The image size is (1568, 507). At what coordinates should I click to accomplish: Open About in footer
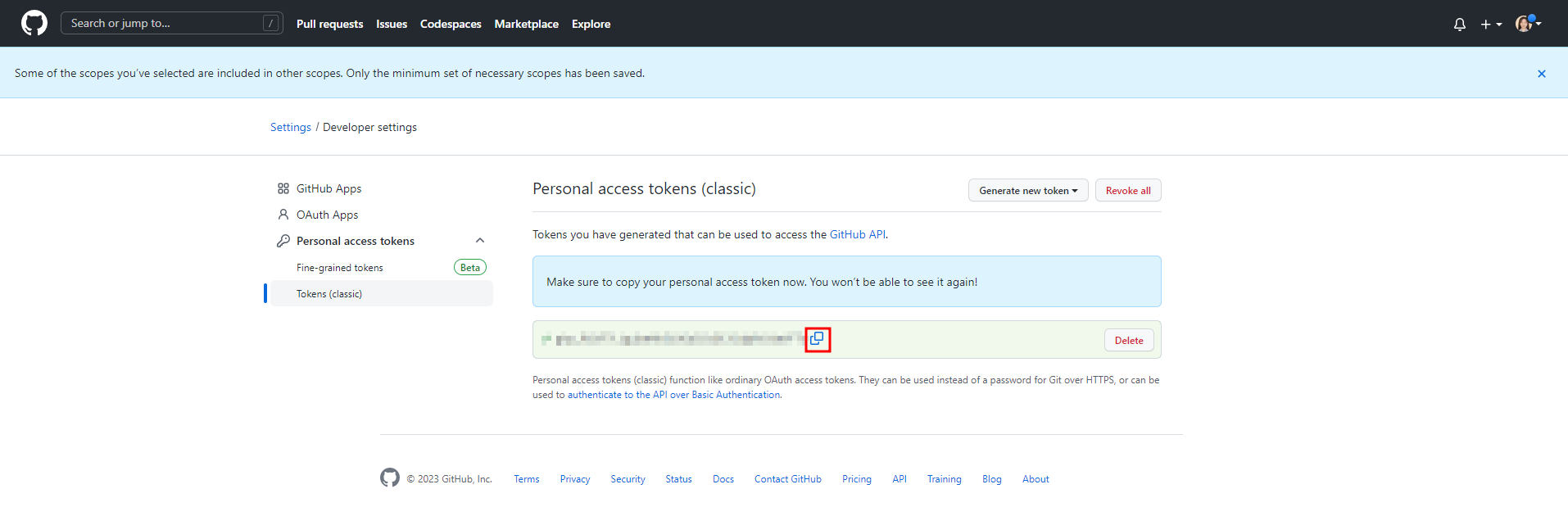click(1036, 479)
